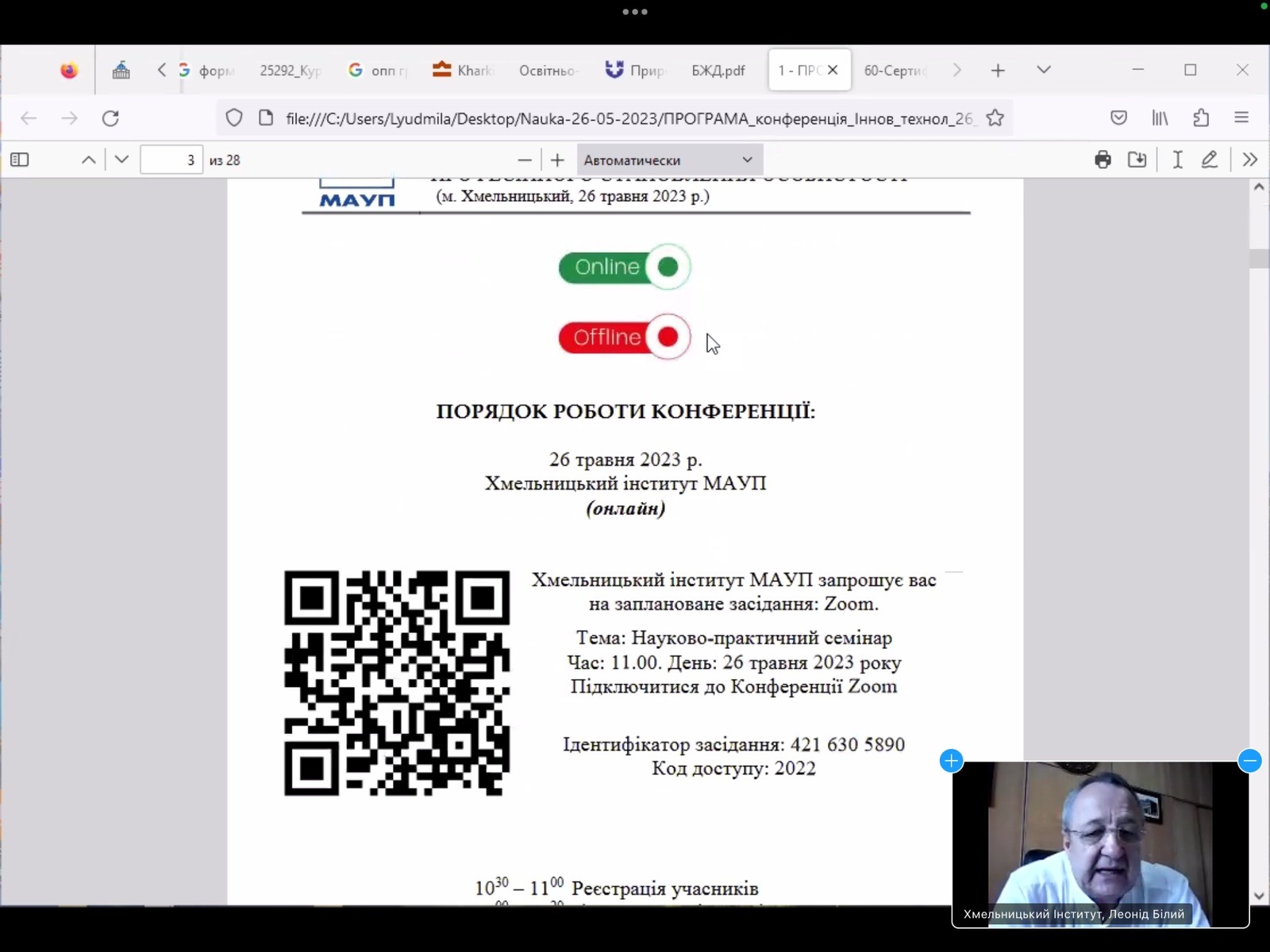
Task: Switch to the Google "опп гр" tab
Action: [378, 71]
